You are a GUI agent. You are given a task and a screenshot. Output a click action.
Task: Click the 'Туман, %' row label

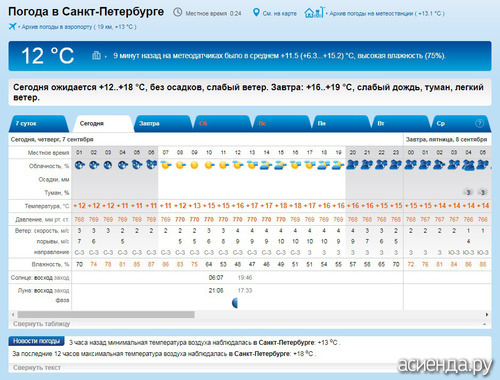(x=57, y=193)
